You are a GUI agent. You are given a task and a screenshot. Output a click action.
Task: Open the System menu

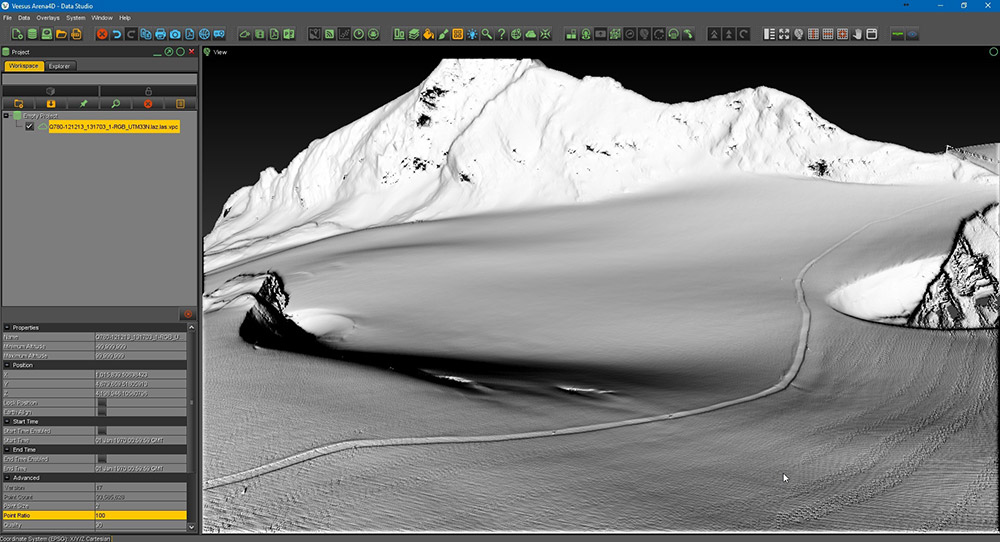pyautogui.click(x=76, y=18)
